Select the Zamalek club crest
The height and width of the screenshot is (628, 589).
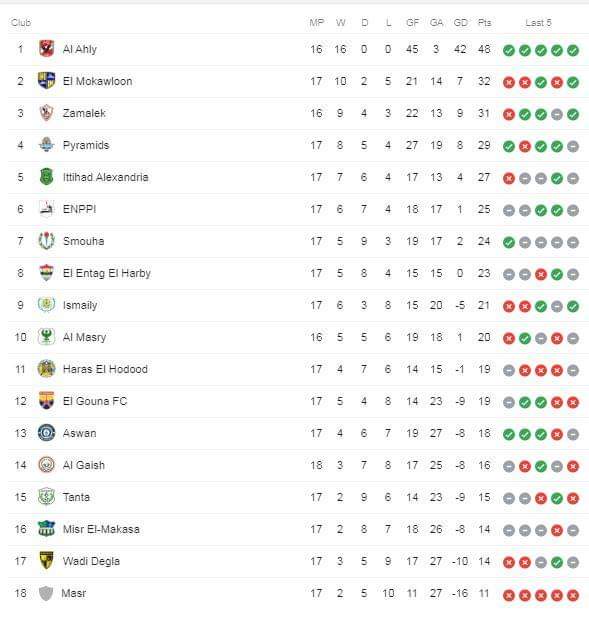(x=46, y=113)
